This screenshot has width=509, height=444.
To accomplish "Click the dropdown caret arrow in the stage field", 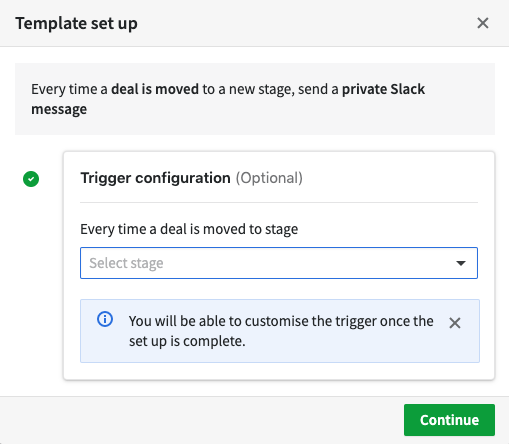I will [x=461, y=263].
